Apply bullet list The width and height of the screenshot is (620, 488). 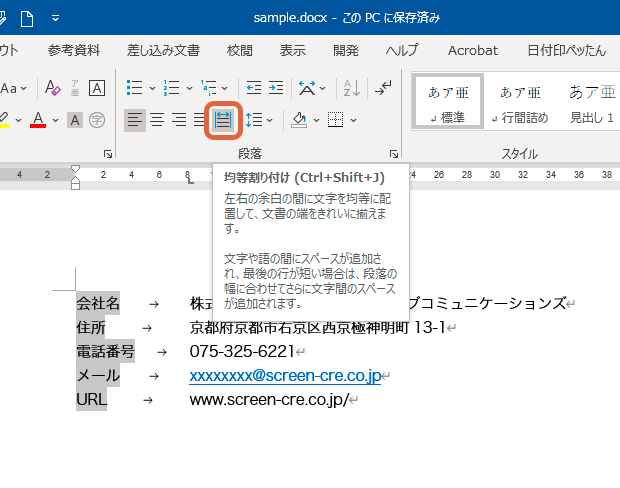coord(134,88)
